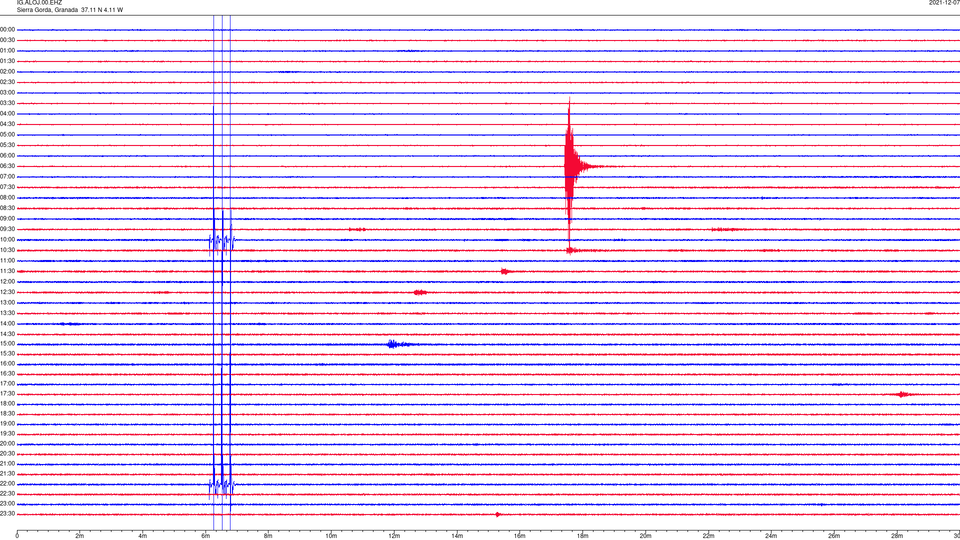Select the 09:30 time label
960x540 pixels.
pyautogui.click(x=8, y=230)
